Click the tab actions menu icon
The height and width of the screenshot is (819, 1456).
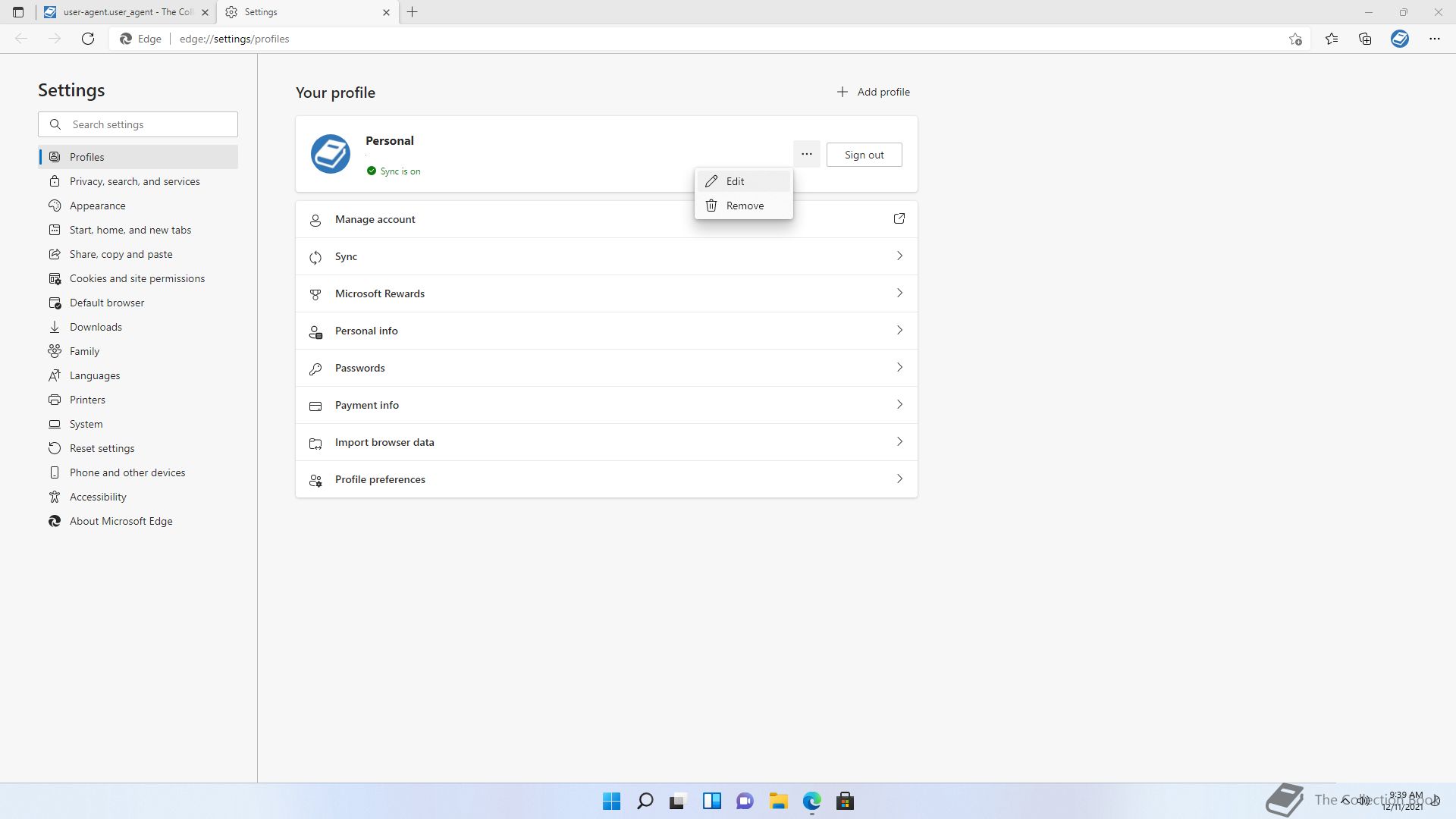18,12
